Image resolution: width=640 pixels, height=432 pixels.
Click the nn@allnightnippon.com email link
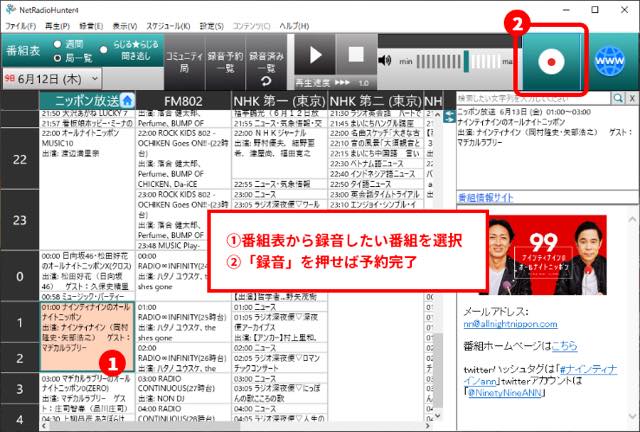[x=510, y=324]
